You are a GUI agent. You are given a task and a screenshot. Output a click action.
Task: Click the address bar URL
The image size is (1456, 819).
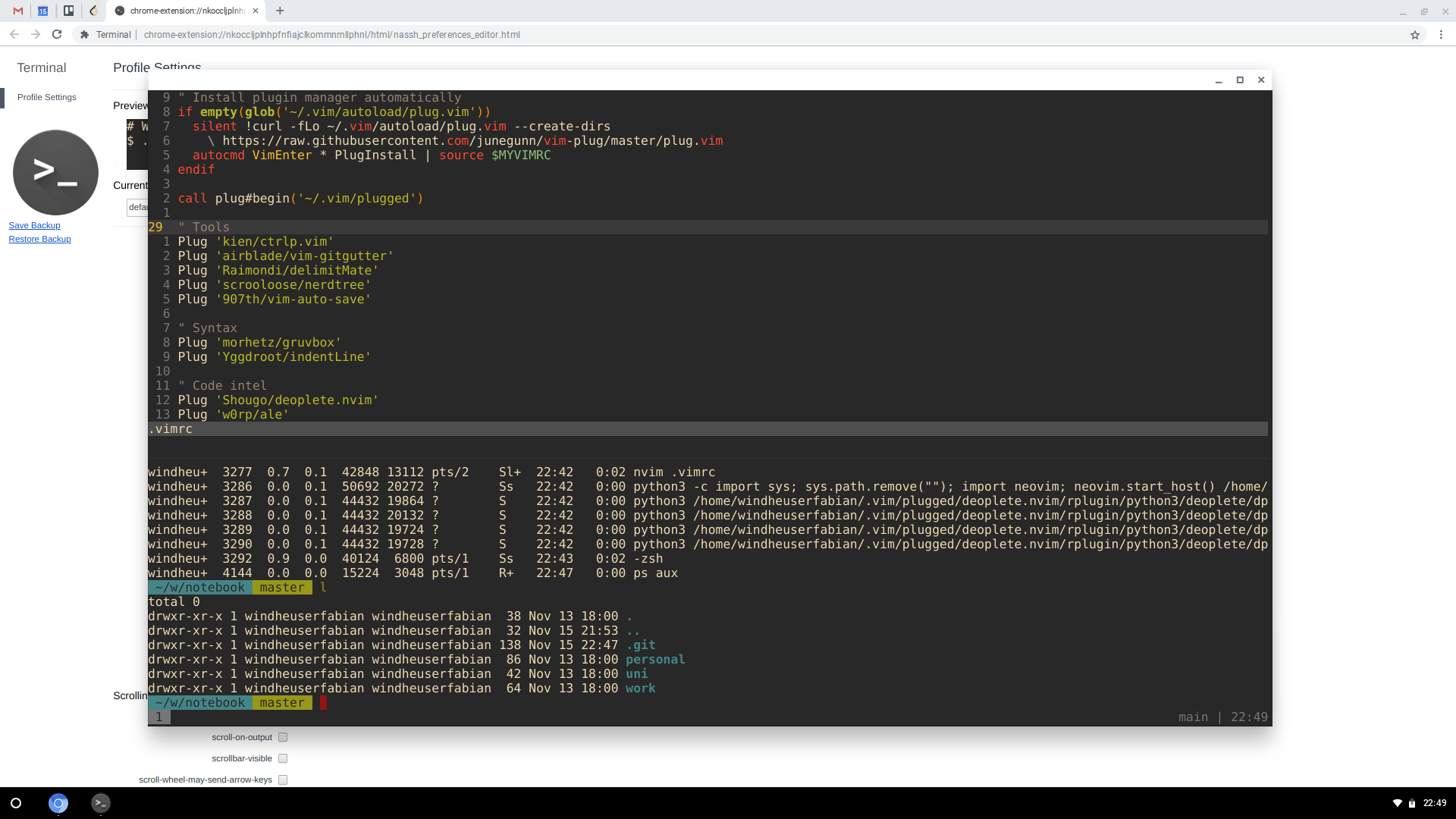(331, 35)
